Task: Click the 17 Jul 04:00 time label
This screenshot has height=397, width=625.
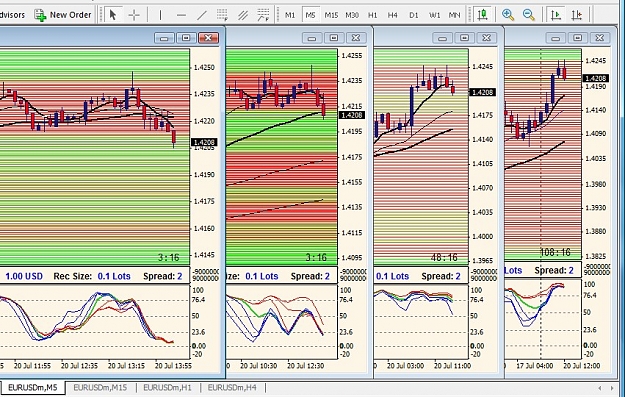Action: [535, 366]
